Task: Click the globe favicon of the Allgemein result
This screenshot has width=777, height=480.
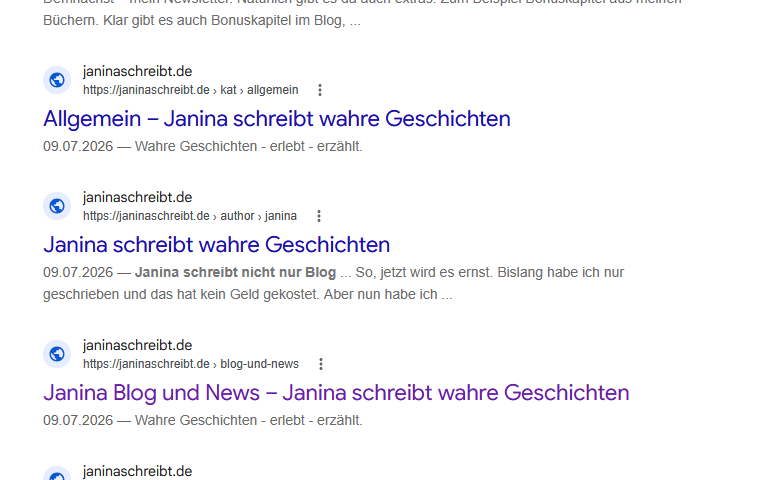Action: pyautogui.click(x=57, y=80)
